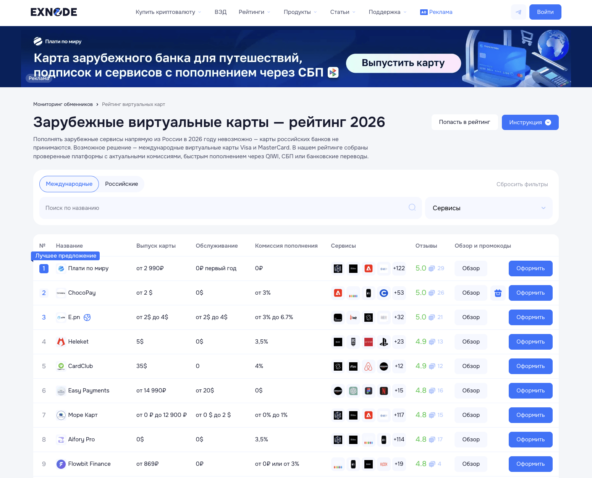Viewport: 592px width, 478px height.
Task: Expand the Продукты navigation menu
Action: [x=300, y=12]
